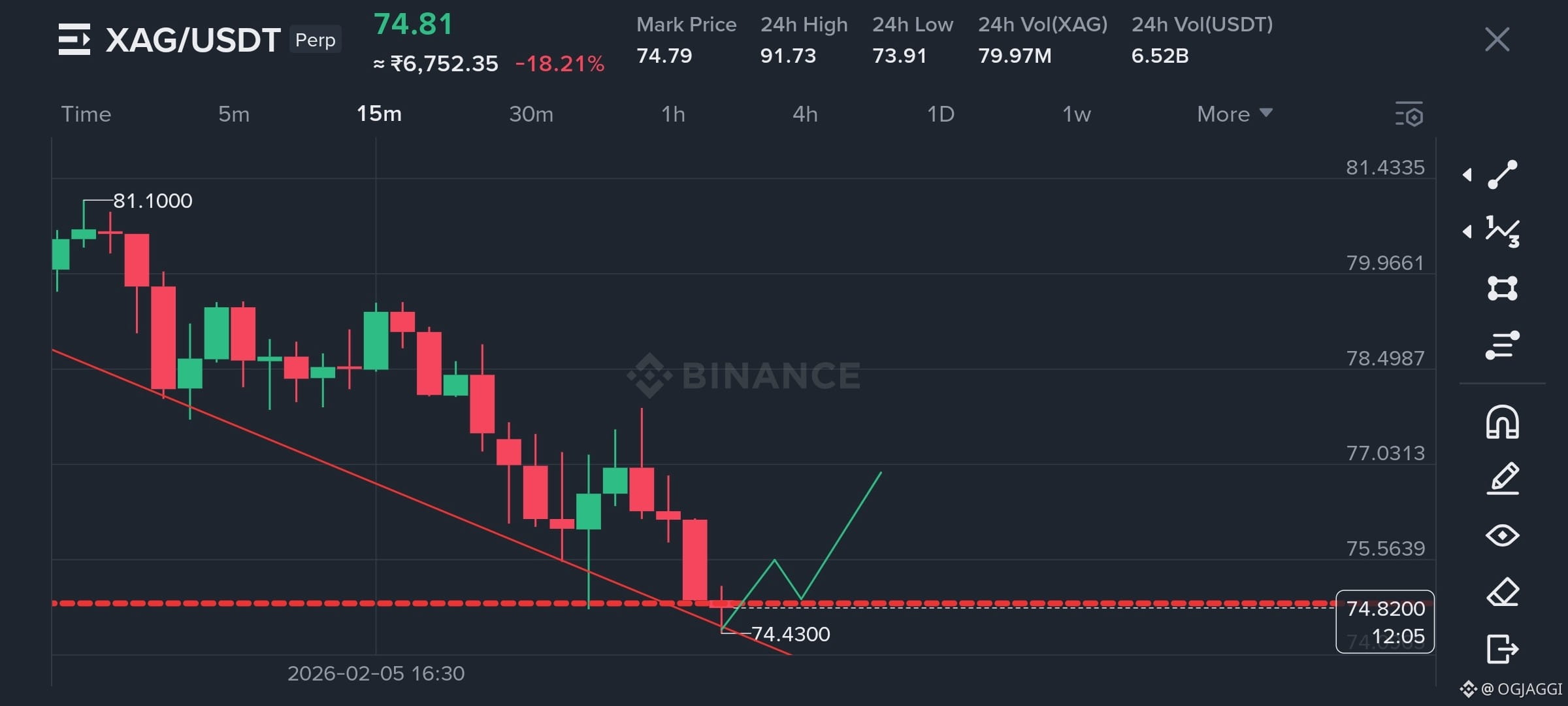
Task: Tap the 79.9661 price axis label
Action: (1385, 263)
